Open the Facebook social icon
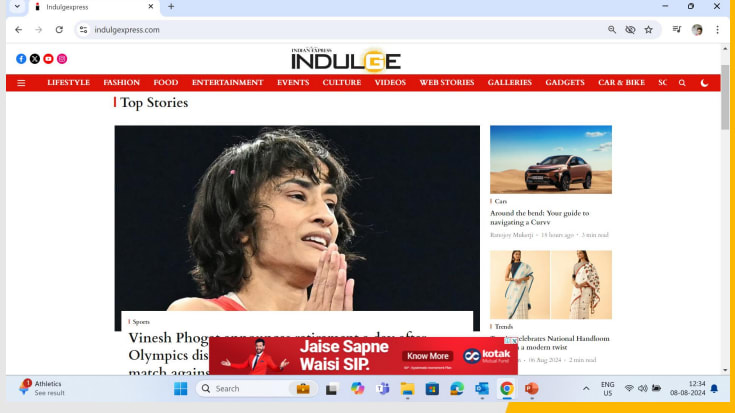Image resolution: width=735 pixels, height=413 pixels. [21, 59]
